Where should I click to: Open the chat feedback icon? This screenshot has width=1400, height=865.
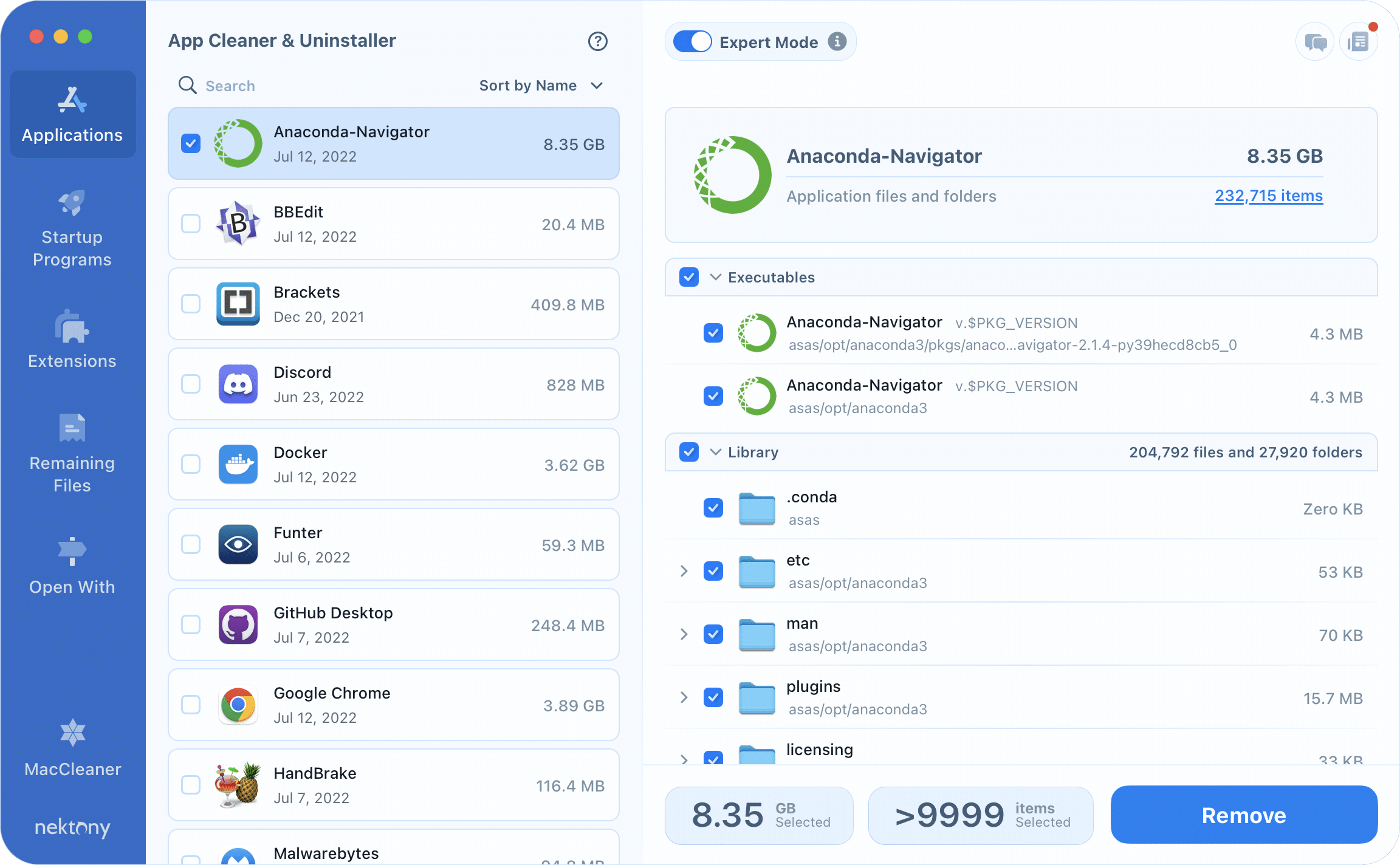click(1315, 42)
